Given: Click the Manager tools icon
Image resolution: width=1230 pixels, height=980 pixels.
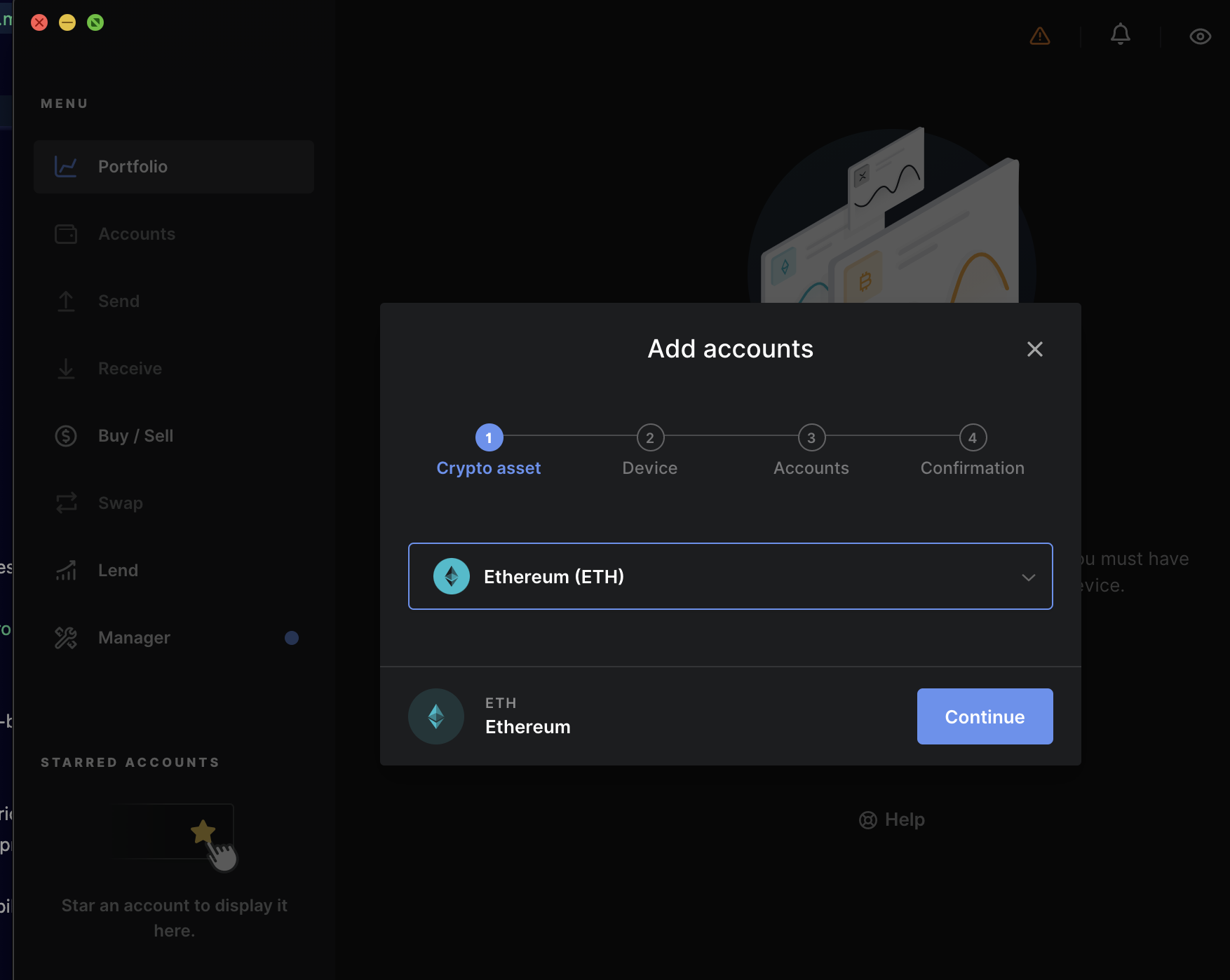Looking at the screenshot, I should [66, 638].
